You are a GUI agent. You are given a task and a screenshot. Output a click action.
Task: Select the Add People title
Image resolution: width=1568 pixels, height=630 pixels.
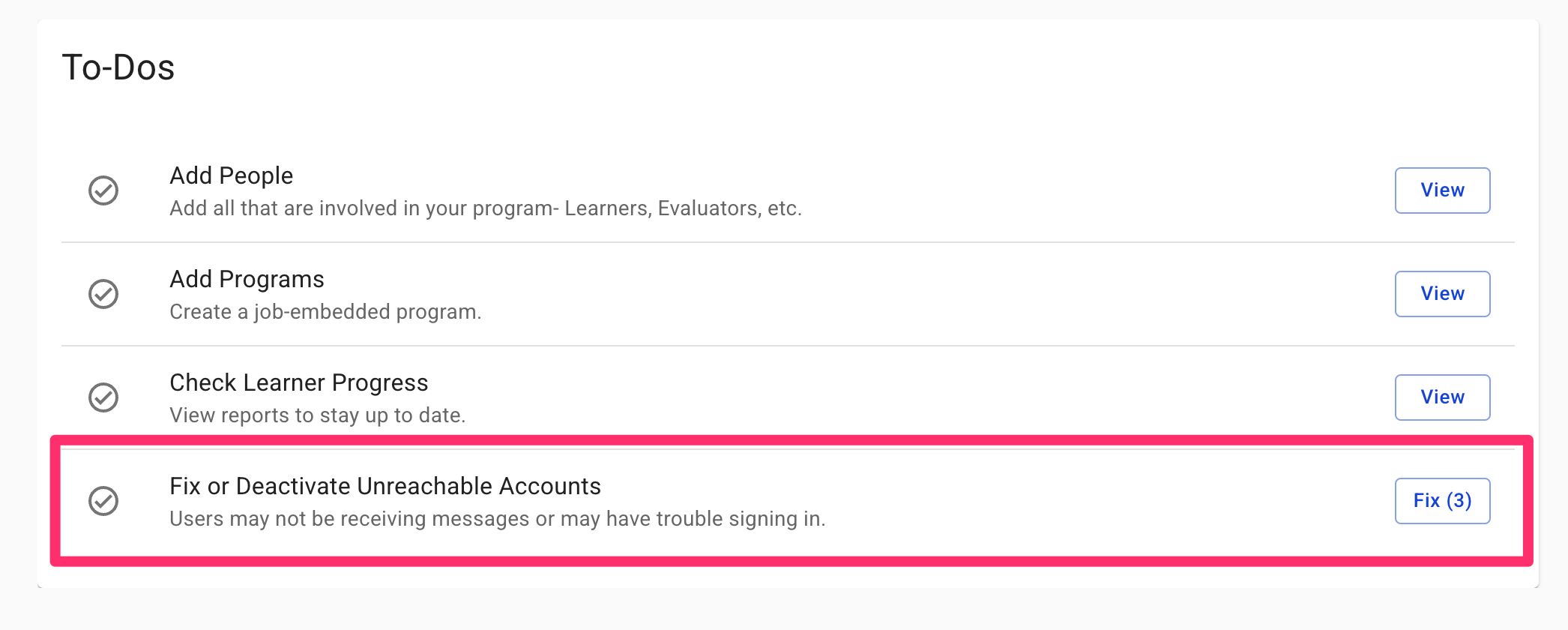click(x=232, y=175)
